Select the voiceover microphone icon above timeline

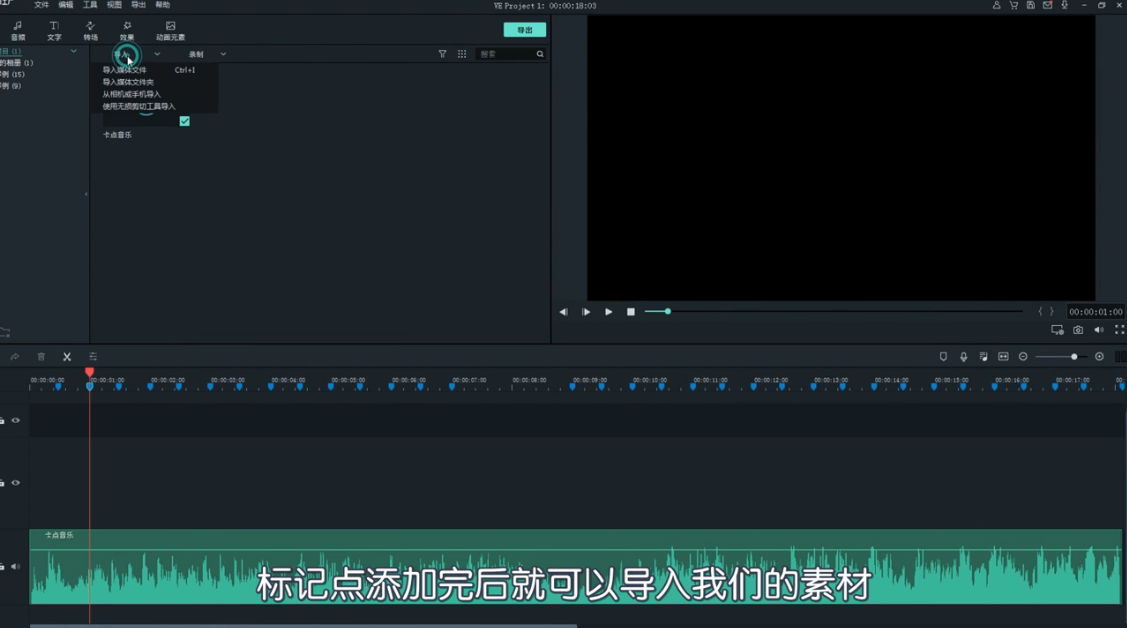tap(963, 356)
